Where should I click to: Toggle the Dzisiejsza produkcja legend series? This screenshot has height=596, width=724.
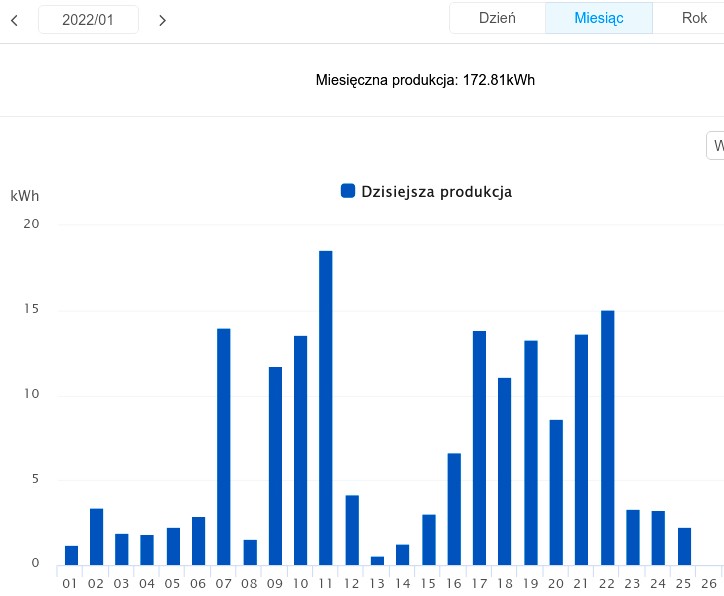point(426,191)
